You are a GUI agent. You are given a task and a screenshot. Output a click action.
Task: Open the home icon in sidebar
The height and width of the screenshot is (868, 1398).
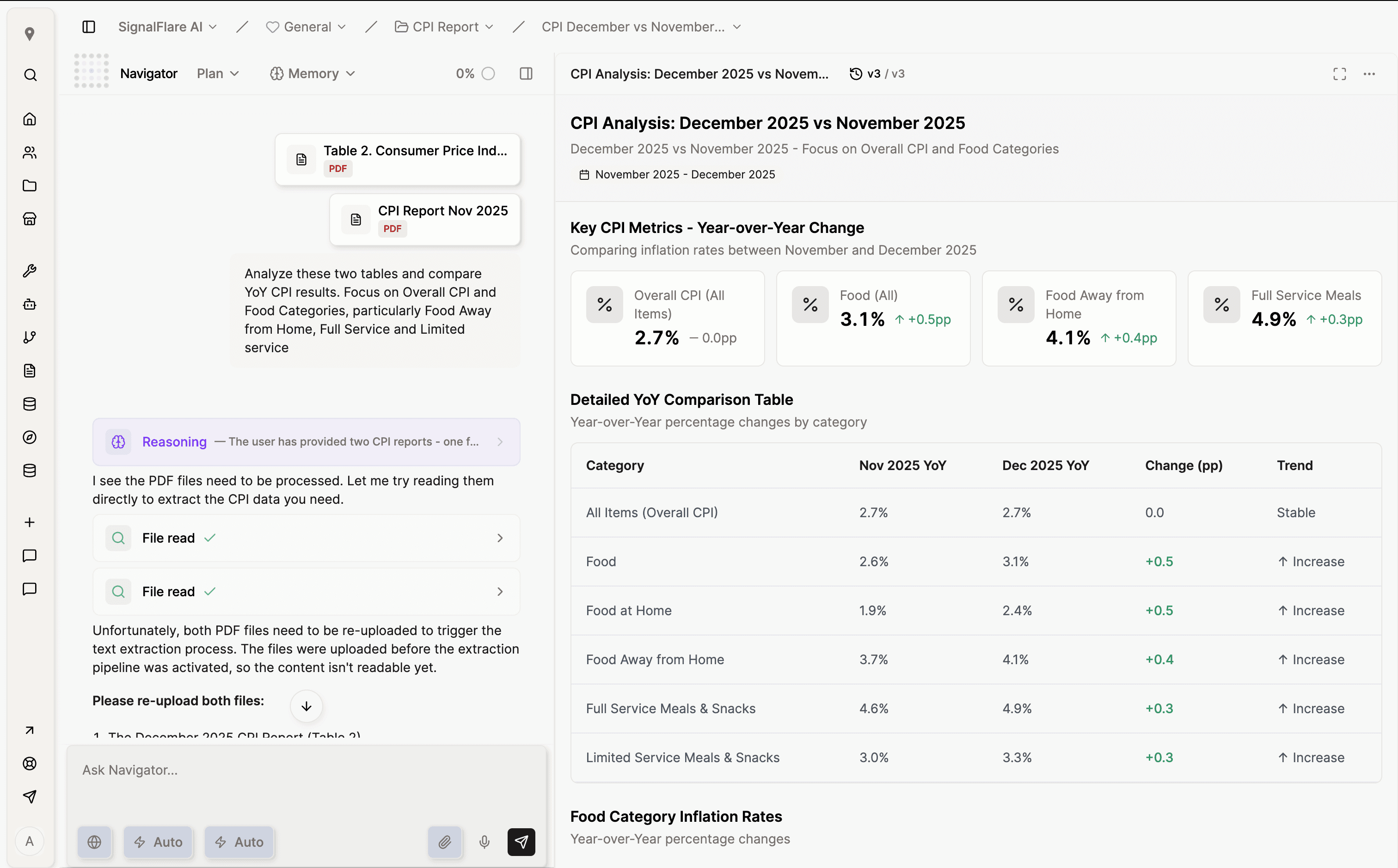coord(30,119)
